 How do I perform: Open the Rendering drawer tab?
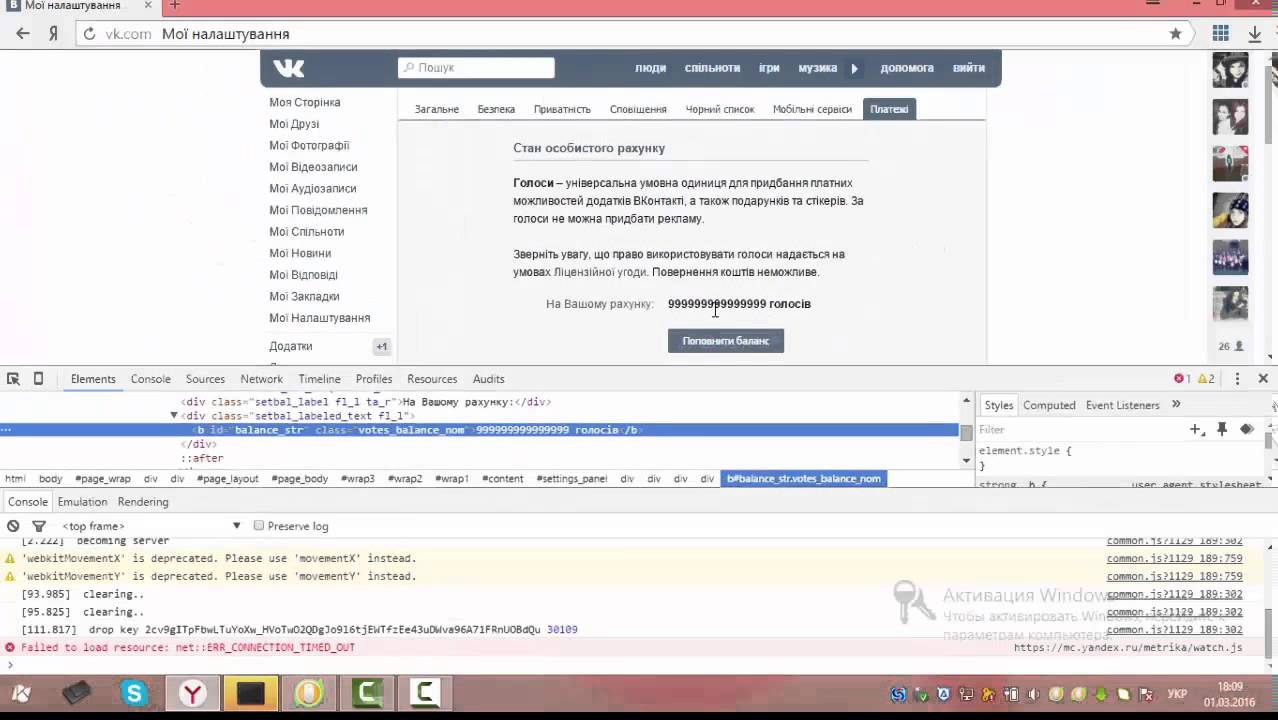click(x=143, y=502)
